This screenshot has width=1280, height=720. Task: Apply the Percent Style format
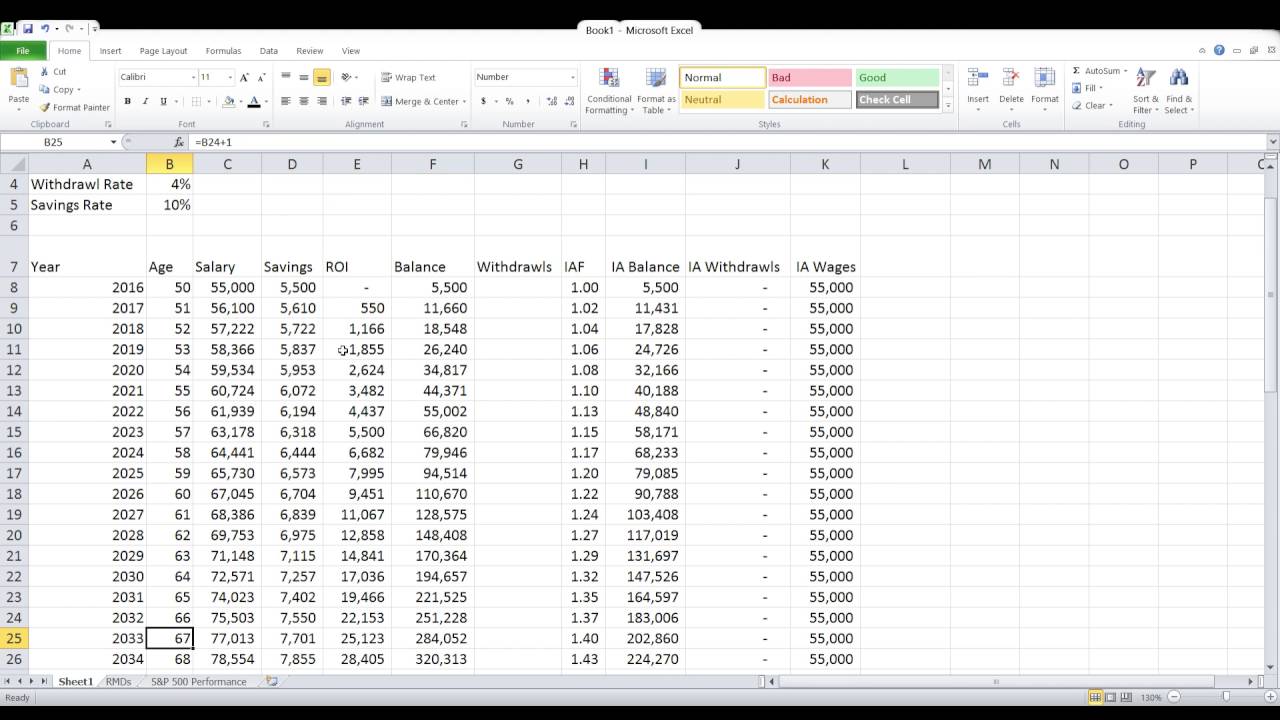(x=509, y=101)
